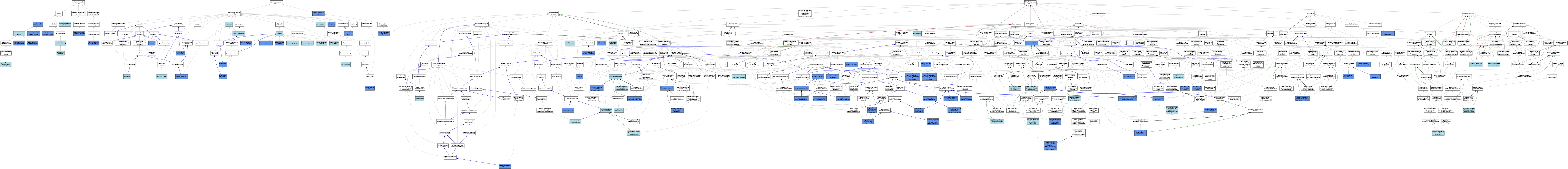The height and width of the screenshot is (169, 1568).
Task: Select the 'response to mechanical stimulus' node
Action: click(757, 43)
